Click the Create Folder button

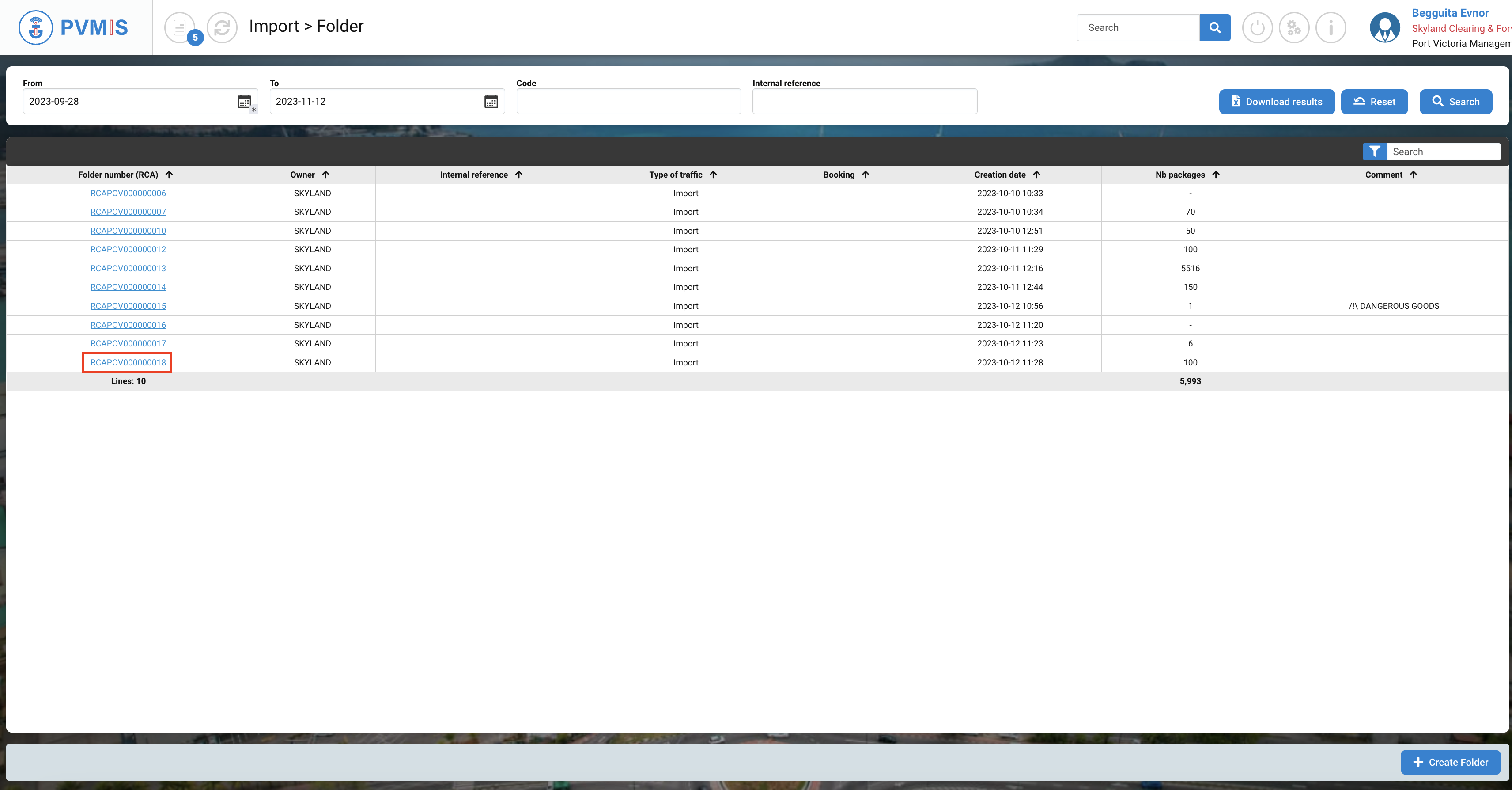[x=1450, y=762]
